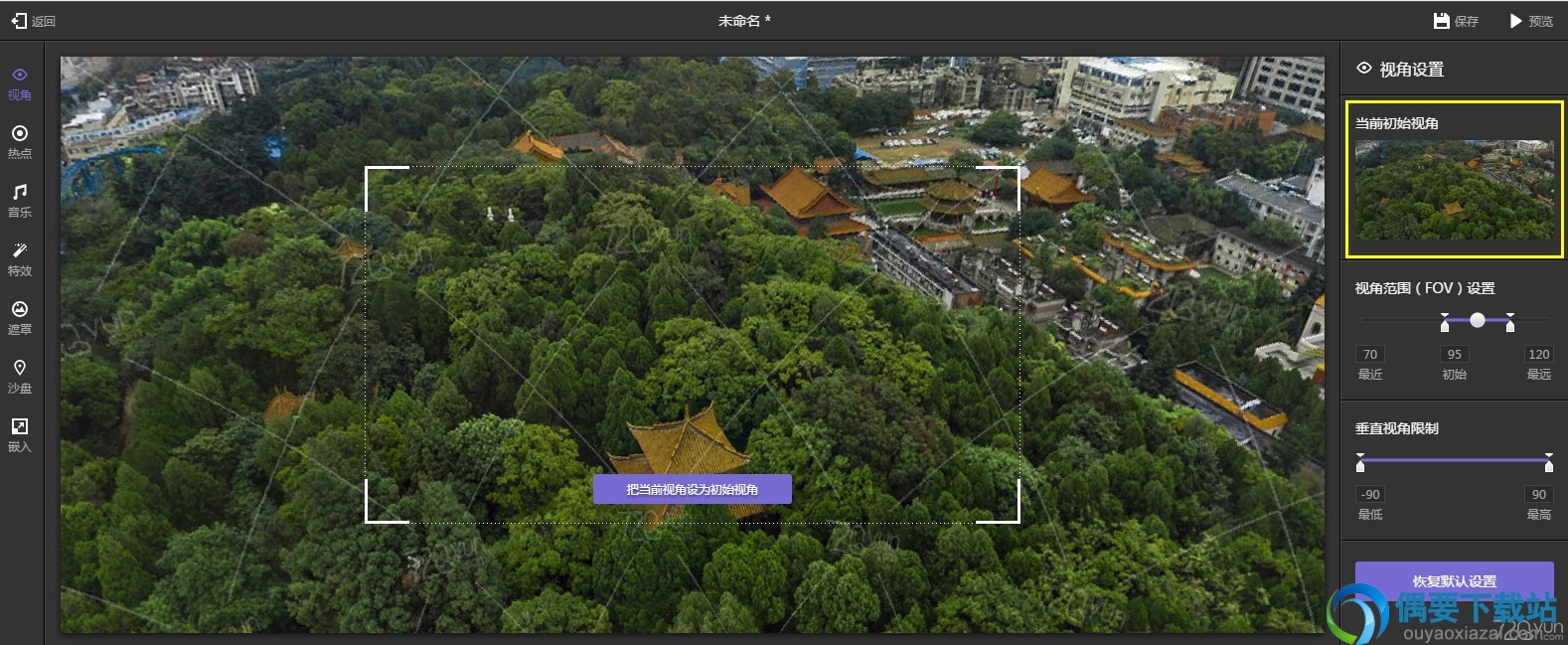Open the 沙盘 map pin tool
Image resolution: width=1568 pixels, height=645 pixels.
click(20, 377)
